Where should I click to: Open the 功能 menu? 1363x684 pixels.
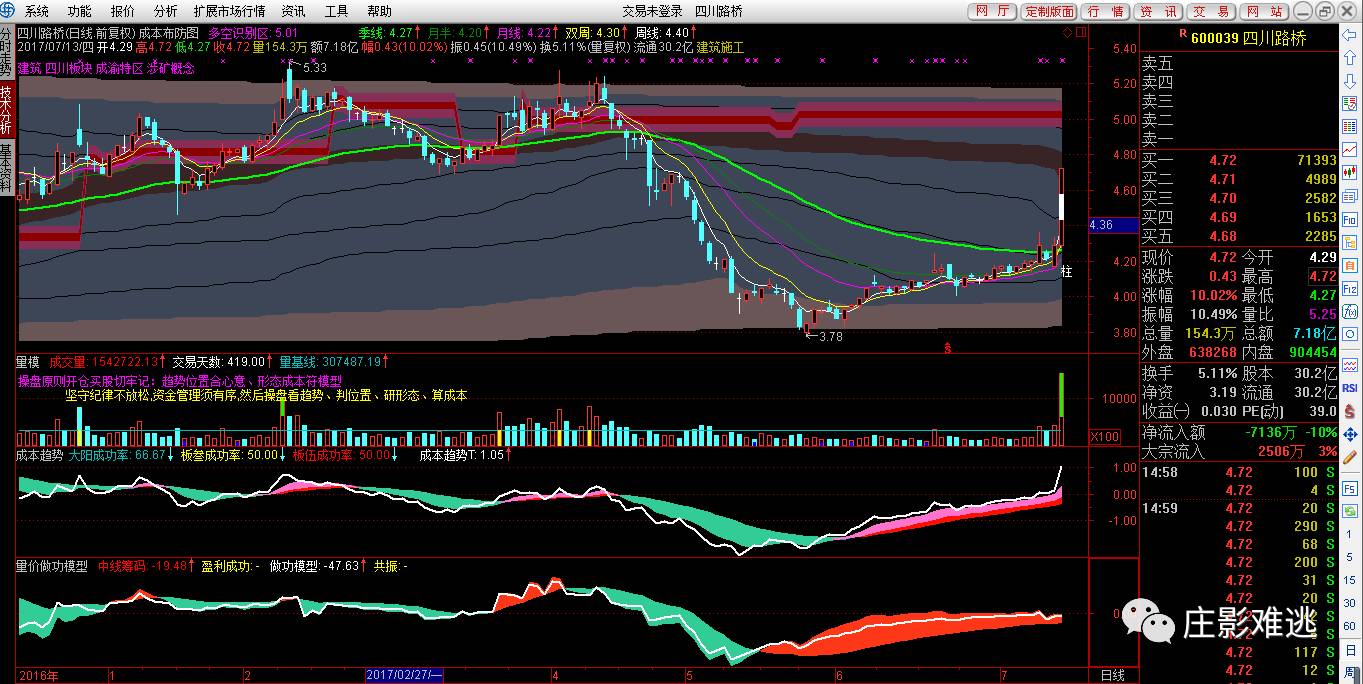(79, 11)
